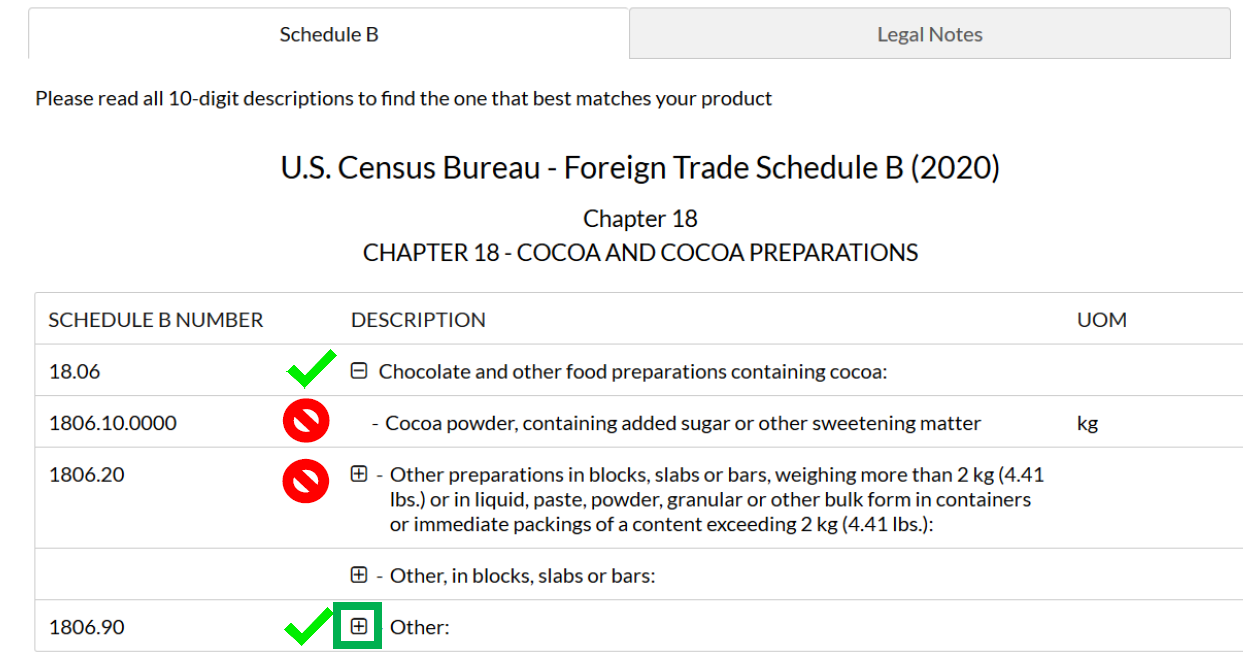Click the Cocoa powder description text

click(683, 423)
